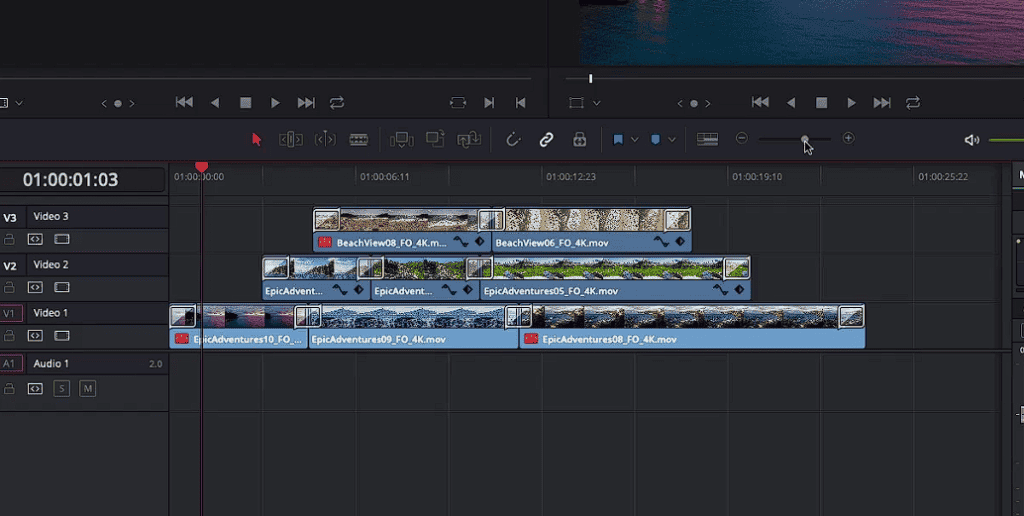Click the Insert Clip toolbar icon
This screenshot has width=1024, height=516.
tap(402, 139)
